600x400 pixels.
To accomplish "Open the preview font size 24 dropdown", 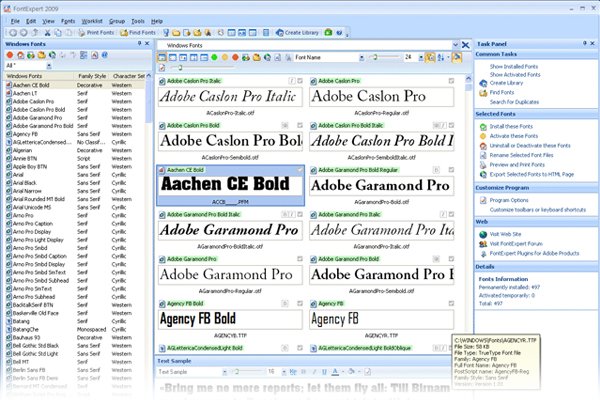I will [x=420, y=59].
